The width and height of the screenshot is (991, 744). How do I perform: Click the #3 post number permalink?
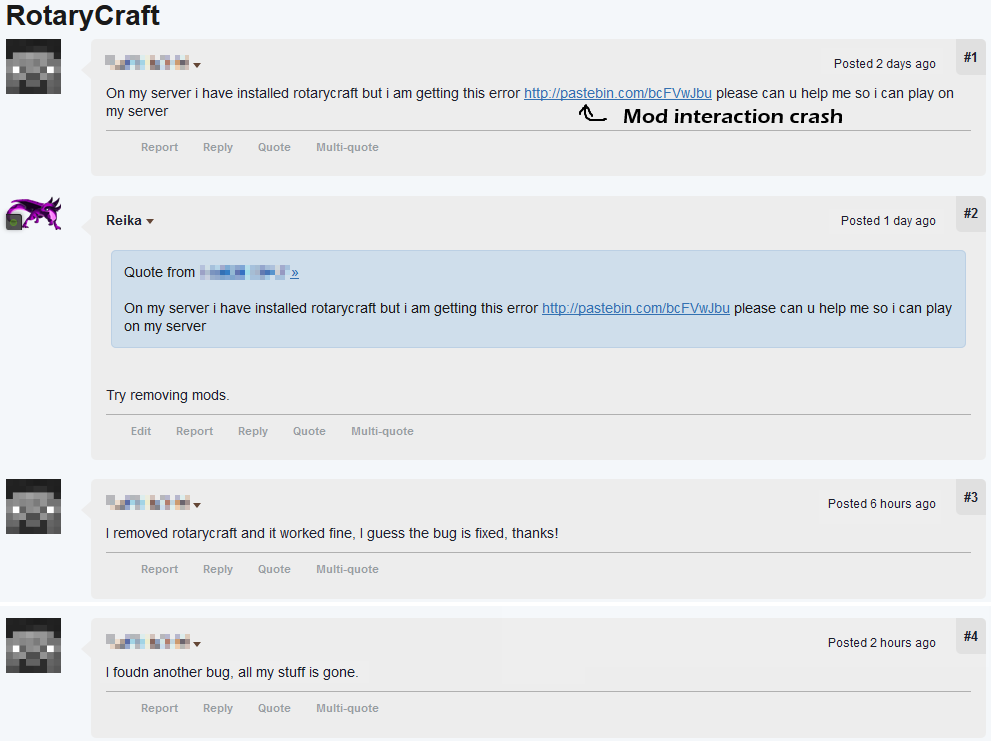tap(971, 497)
